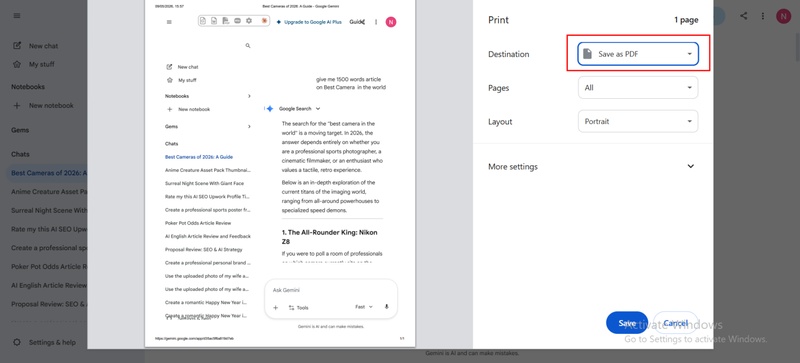Click New notebook label in Gemini sidebar
The image size is (800, 363).
click(51, 106)
